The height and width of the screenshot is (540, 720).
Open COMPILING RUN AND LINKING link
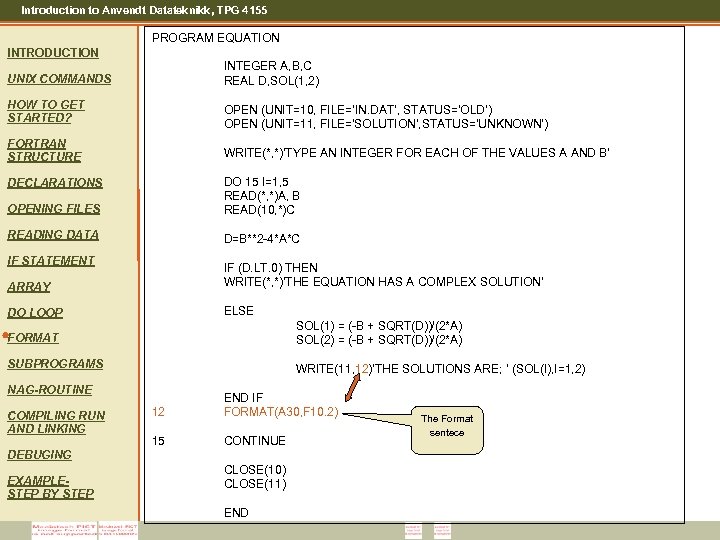(56, 422)
